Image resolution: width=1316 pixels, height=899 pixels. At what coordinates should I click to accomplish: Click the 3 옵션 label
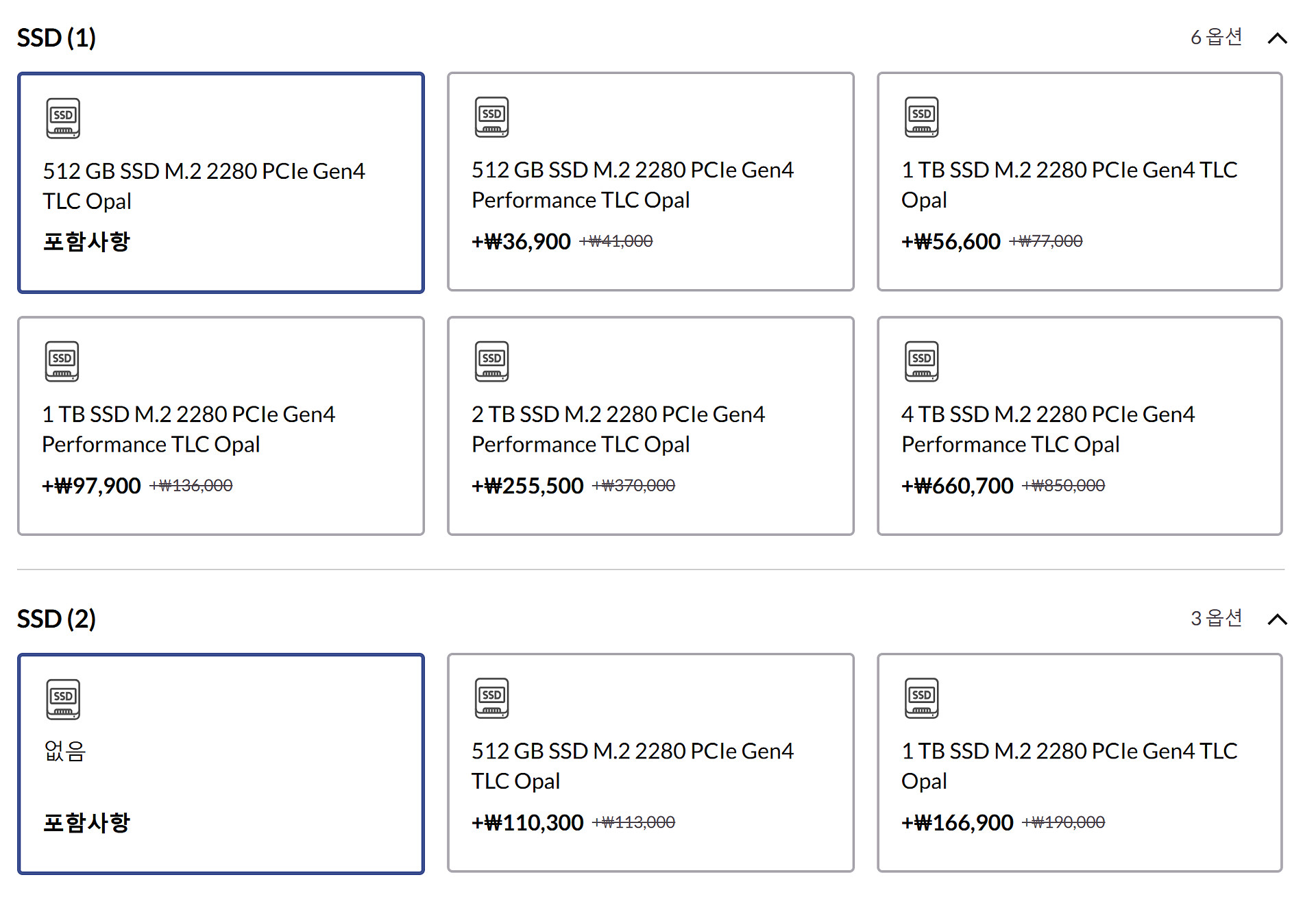tap(1216, 618)
